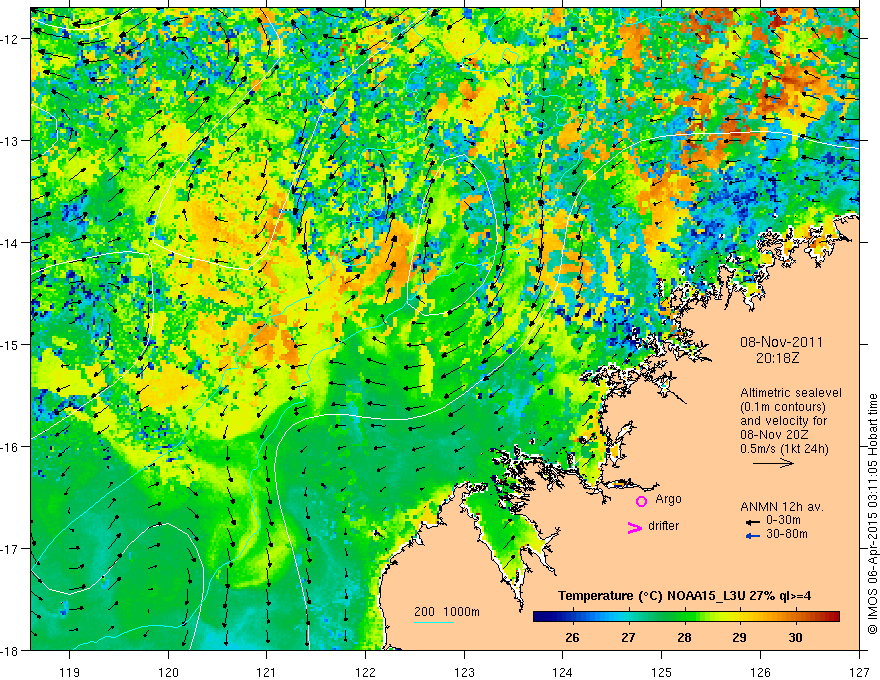The height and width of the screenshot is (680, 880).
Task: Click the magenta drifter arrowhead legend symbol
Action: [x=635, y=527]
